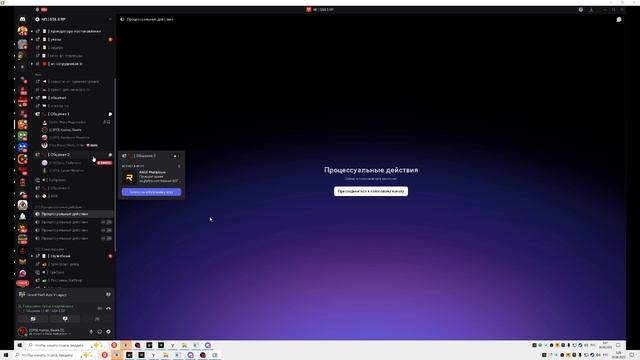This screenshot has width=640, height=360.
Task: Toggle headphones deafen in user panel
Action: tap(100, 331)
